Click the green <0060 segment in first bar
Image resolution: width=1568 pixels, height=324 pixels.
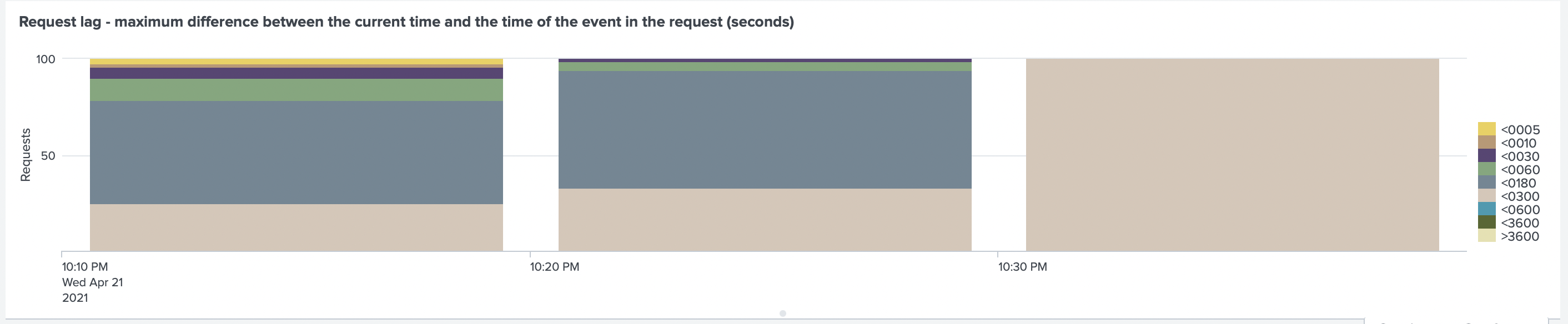coord(296,90)
